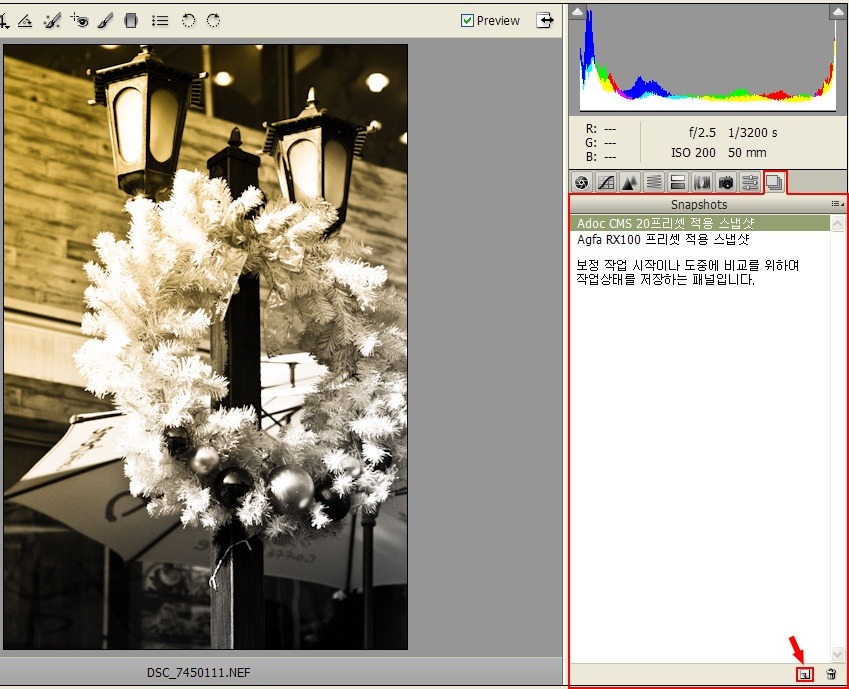Open the Snapshots panel flyout menu
Image resolution: width=849 pixels, height=689 pixels.
pyautogui.click(x=837, y=204)
